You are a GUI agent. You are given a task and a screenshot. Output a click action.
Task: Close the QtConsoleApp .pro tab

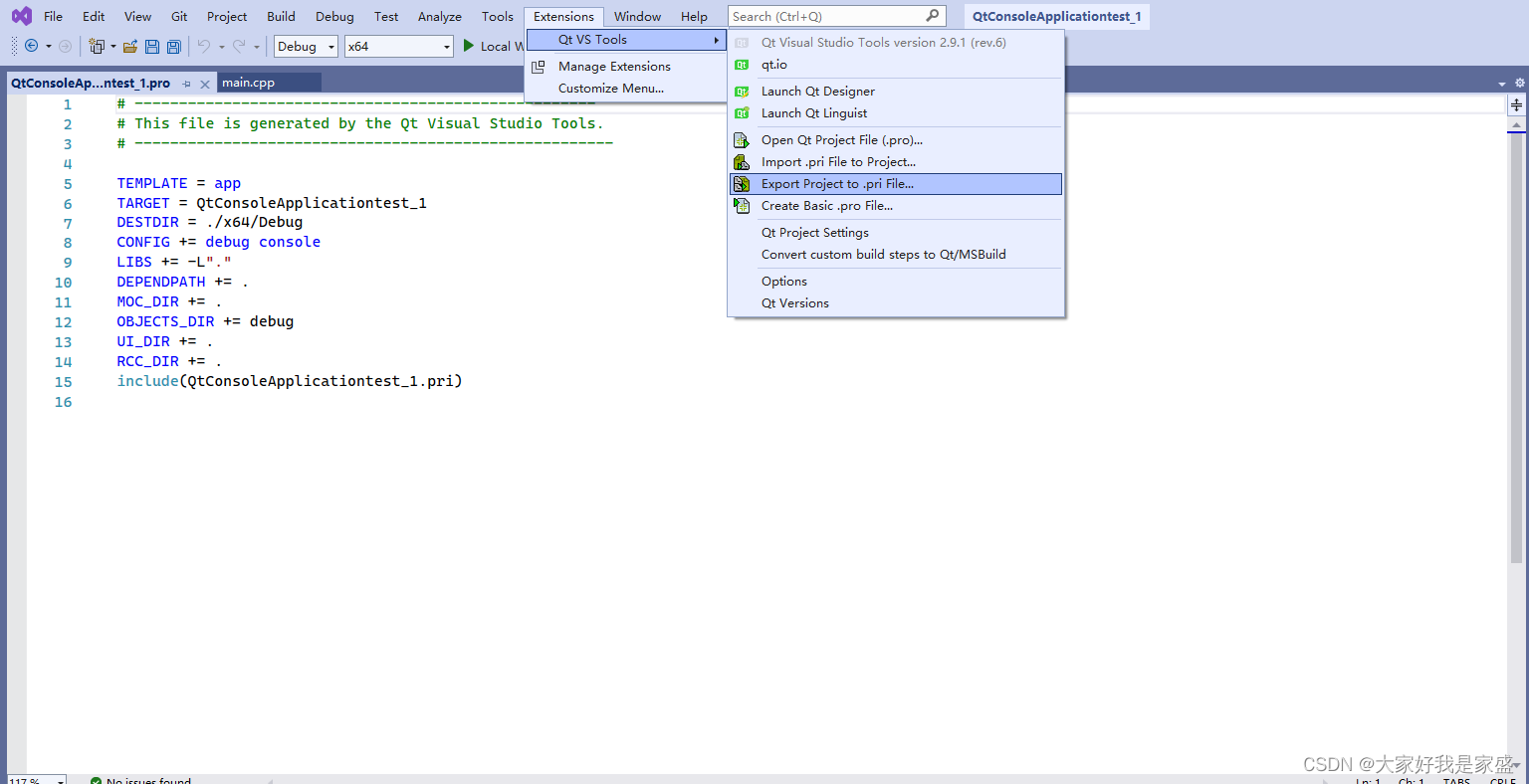pos(205,84)
